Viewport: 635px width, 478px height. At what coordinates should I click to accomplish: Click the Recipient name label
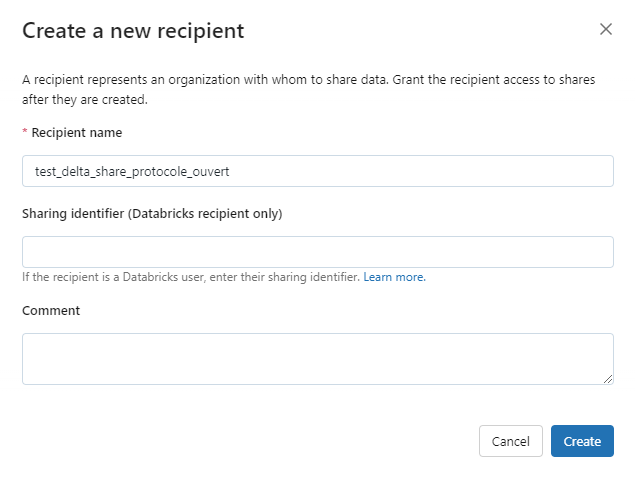77,132
